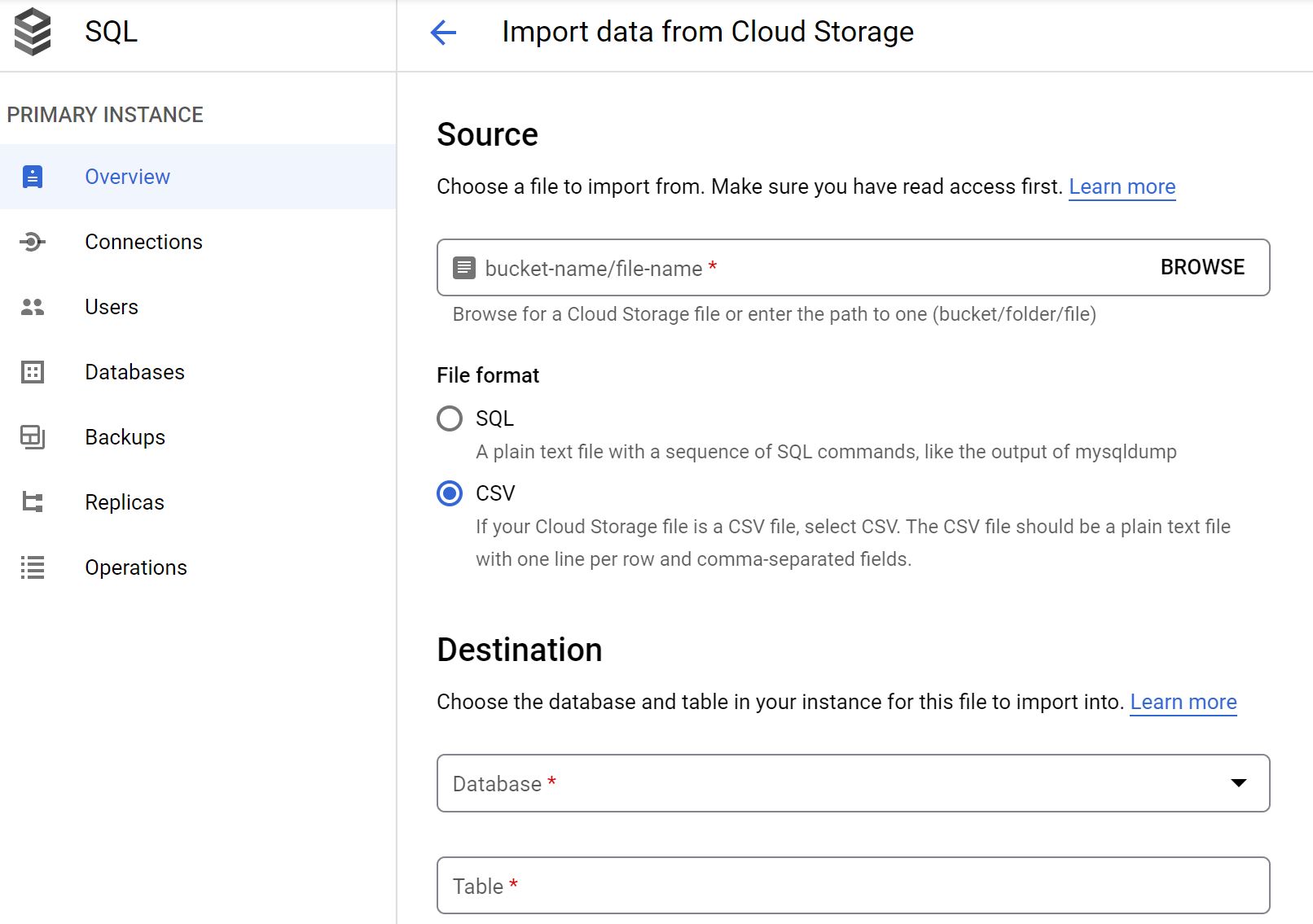Open the Operations page
The width and height of the screenshot is (1313, 924).
point(135,567)
